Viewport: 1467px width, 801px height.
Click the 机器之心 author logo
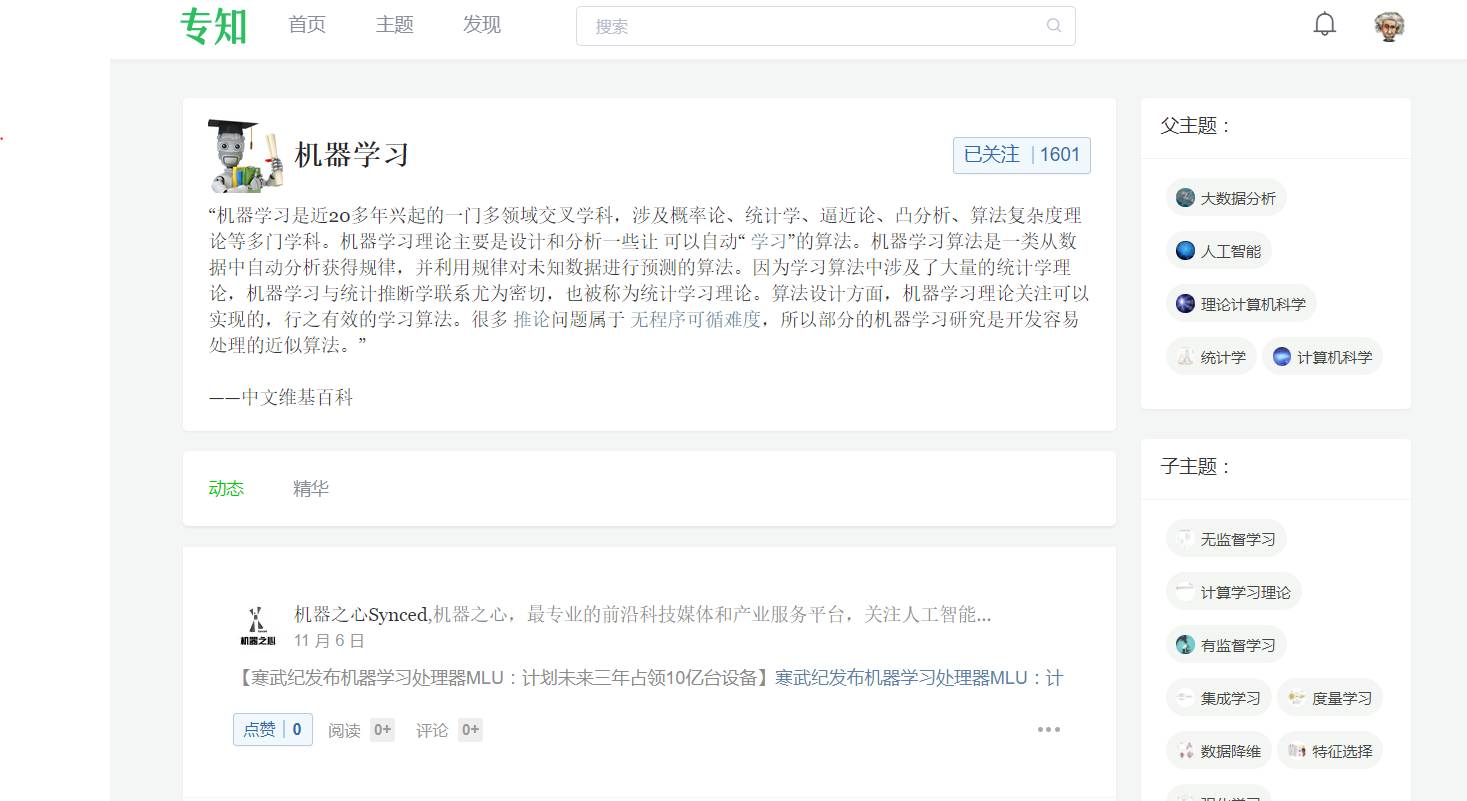point(257,626)
